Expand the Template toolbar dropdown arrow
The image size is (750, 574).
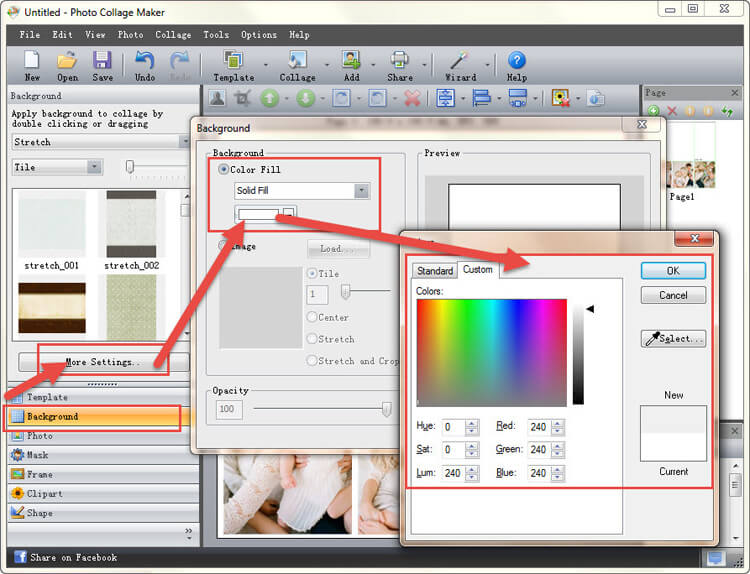coord(265,65)
